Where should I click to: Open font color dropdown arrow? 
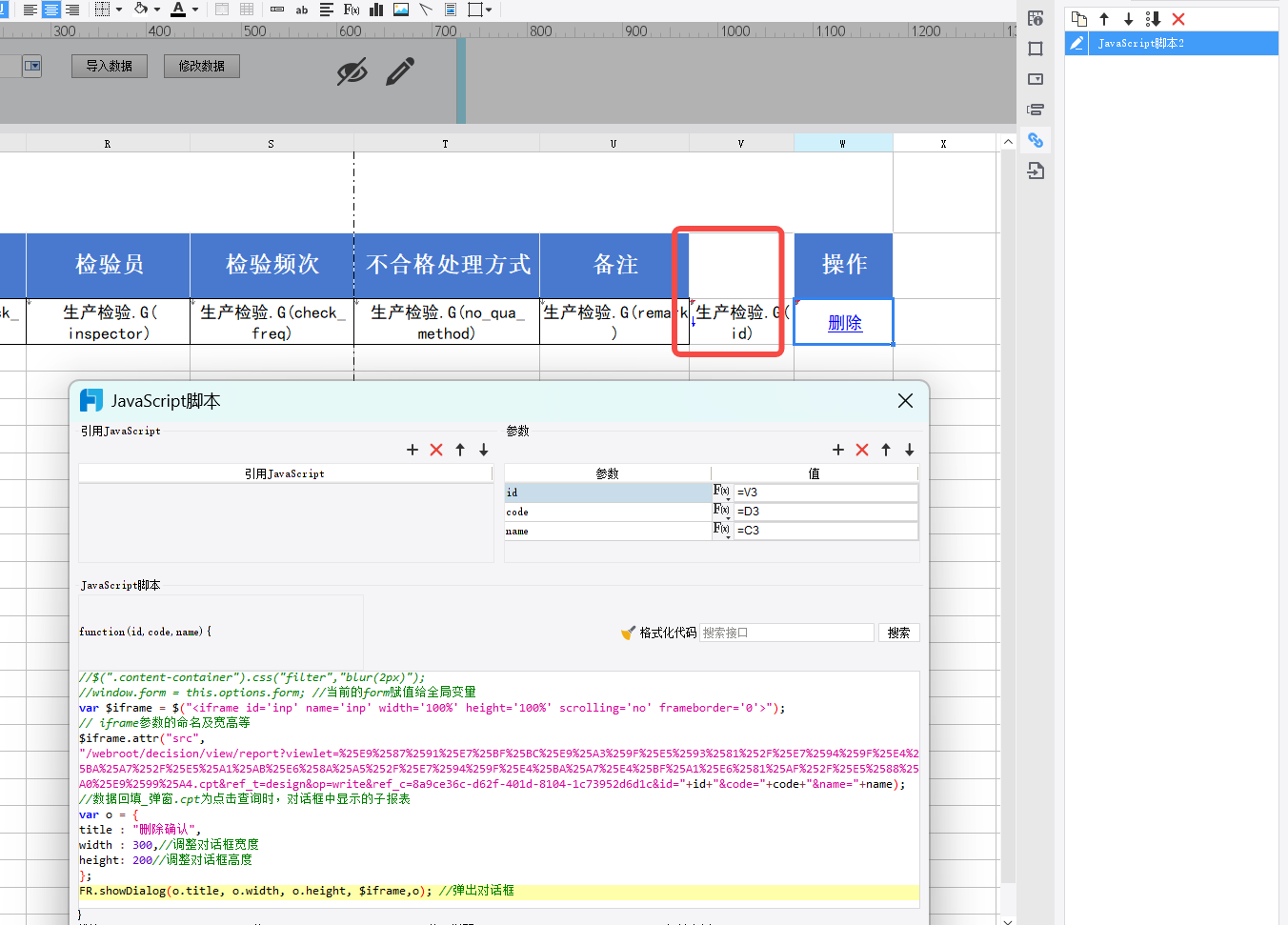pos(195,10)
